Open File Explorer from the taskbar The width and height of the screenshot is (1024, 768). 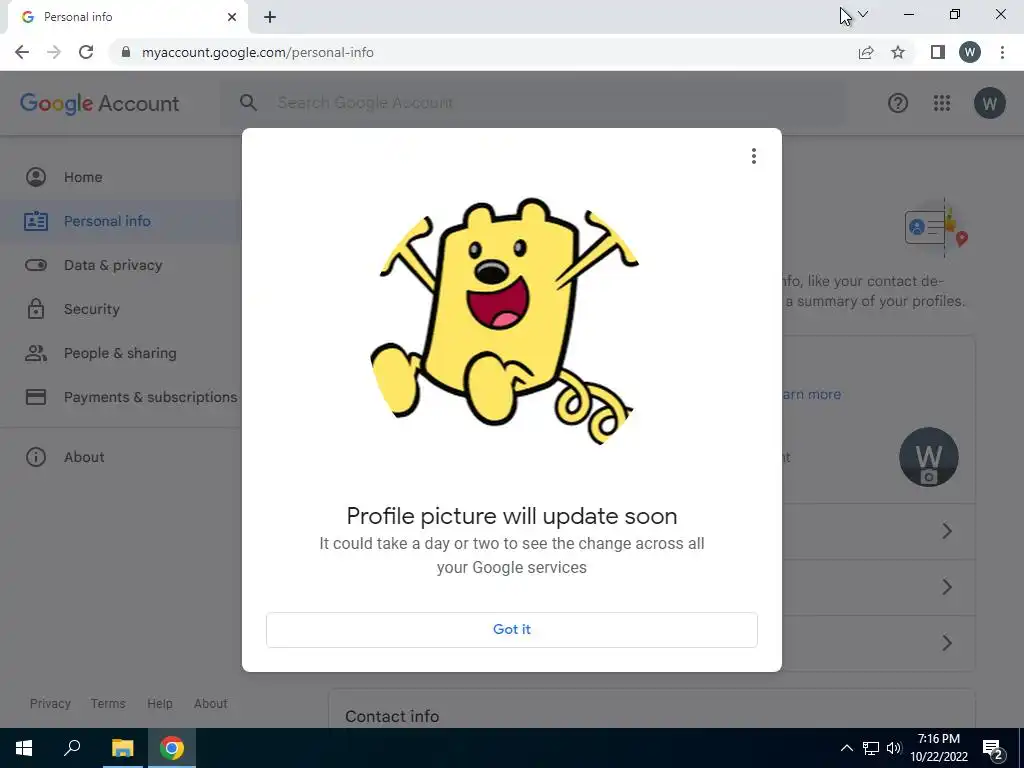click(x=122, y=748)
